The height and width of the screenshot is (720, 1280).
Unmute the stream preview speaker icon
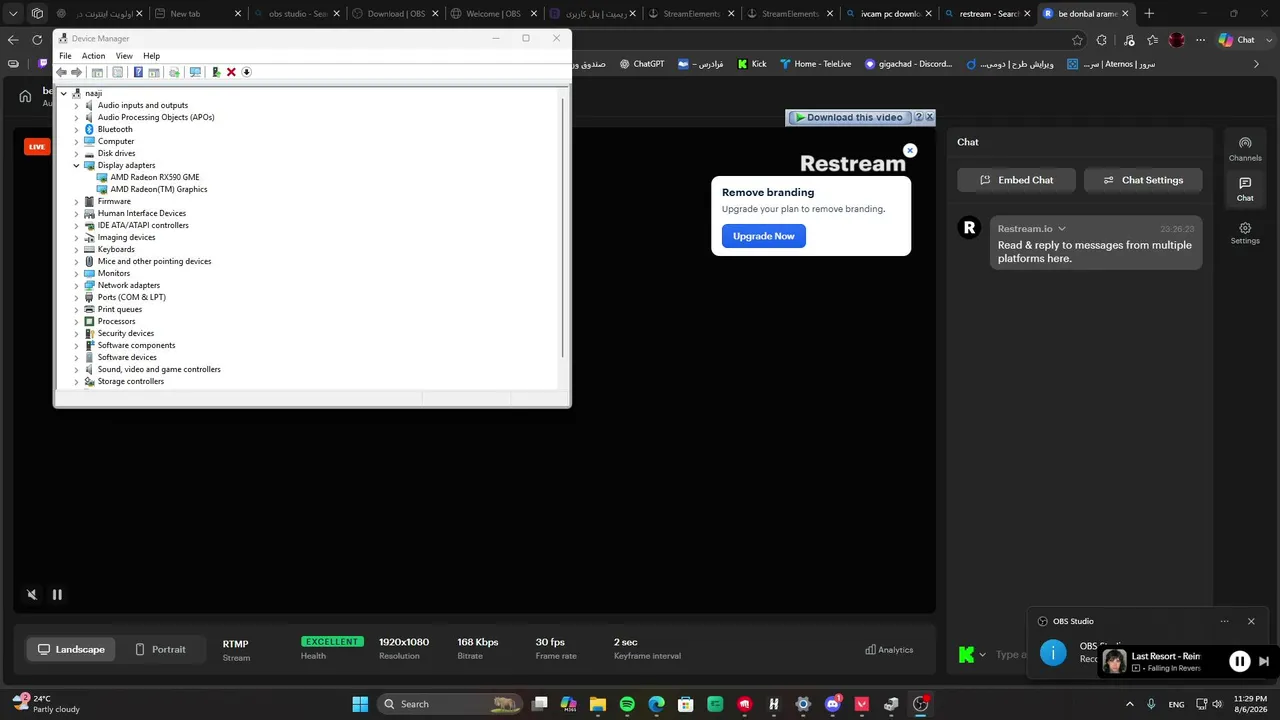click(x=32, y=594)
